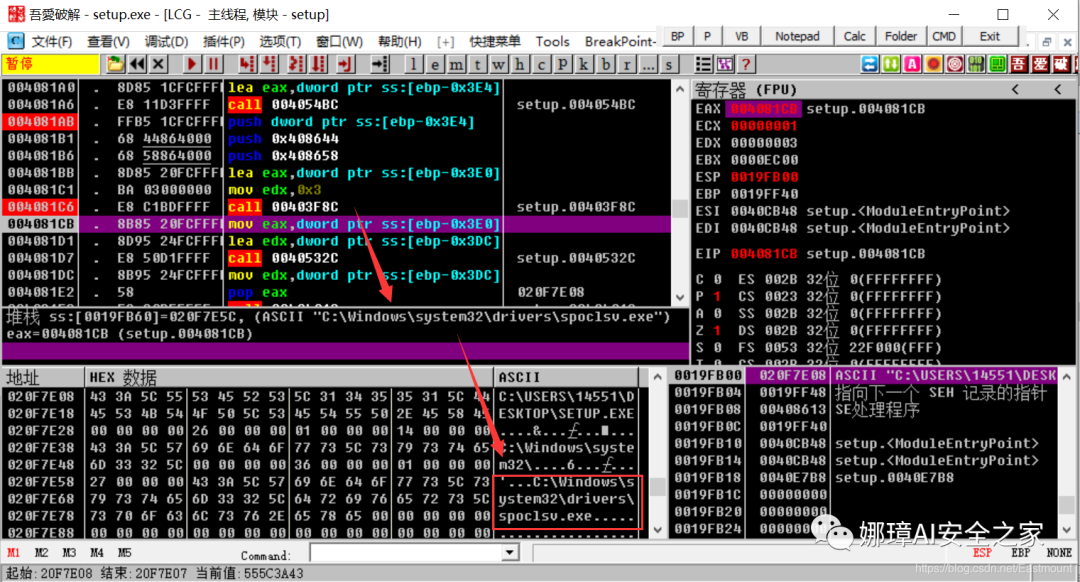The image size is (1080, 582).
Task: Open 文件(F) menu
Action: tap(52, 41)
